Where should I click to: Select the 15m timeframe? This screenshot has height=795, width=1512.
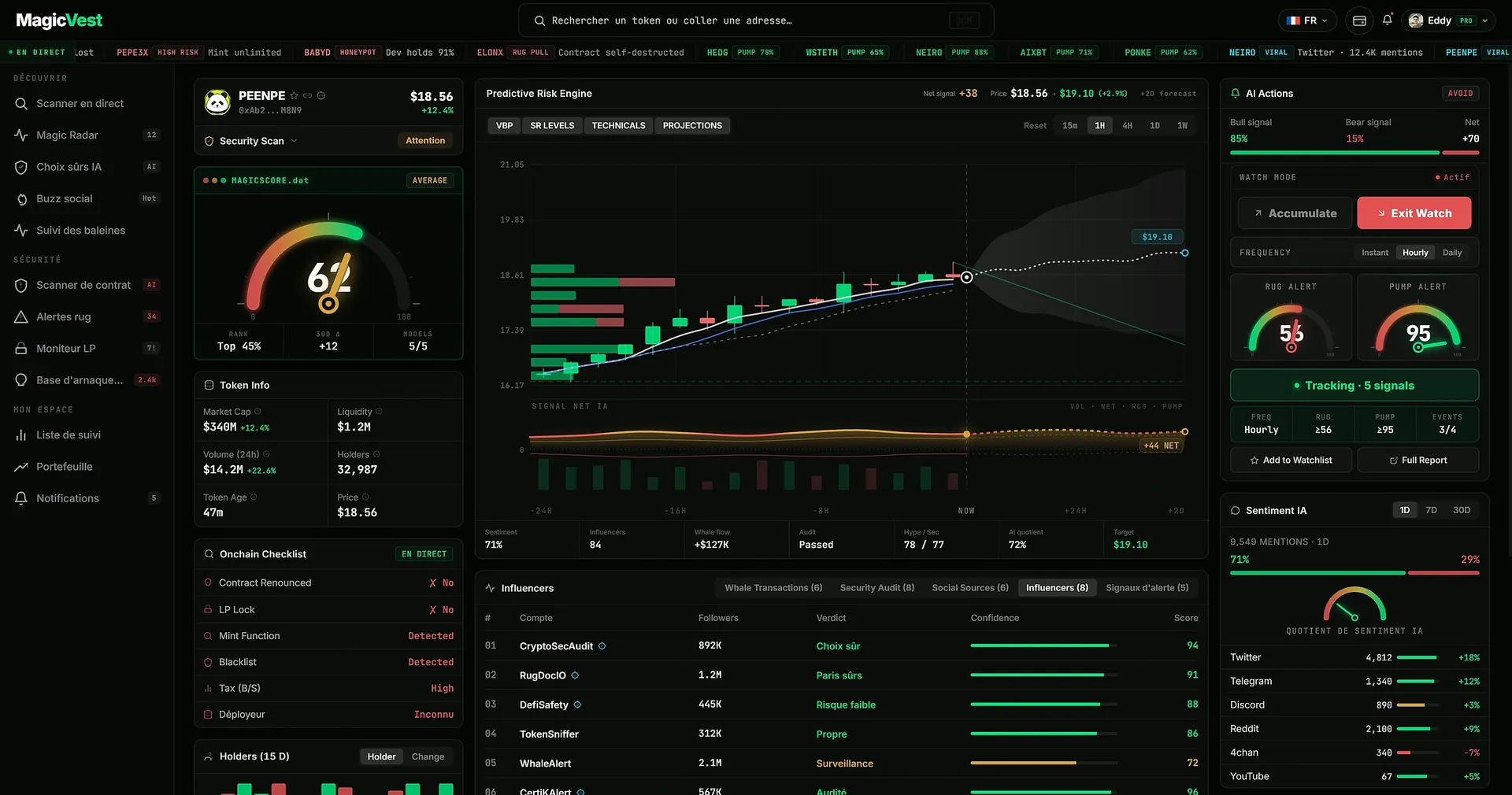(x=1069, y=126)
